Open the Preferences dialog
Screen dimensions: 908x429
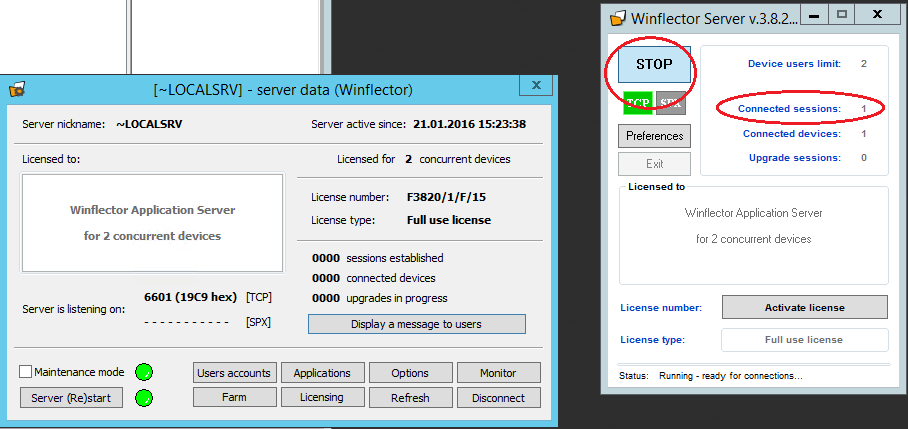pyautogui.click(x=655, y=136)
